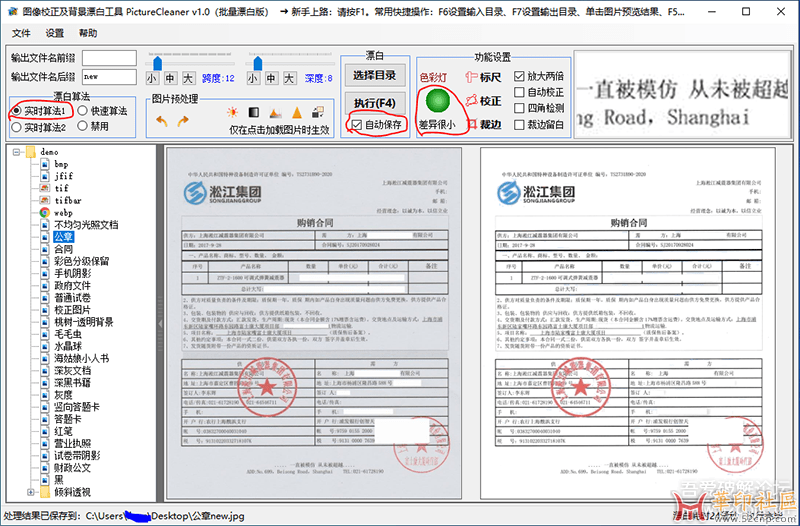Select 营业执照 in the file tree

72,443
